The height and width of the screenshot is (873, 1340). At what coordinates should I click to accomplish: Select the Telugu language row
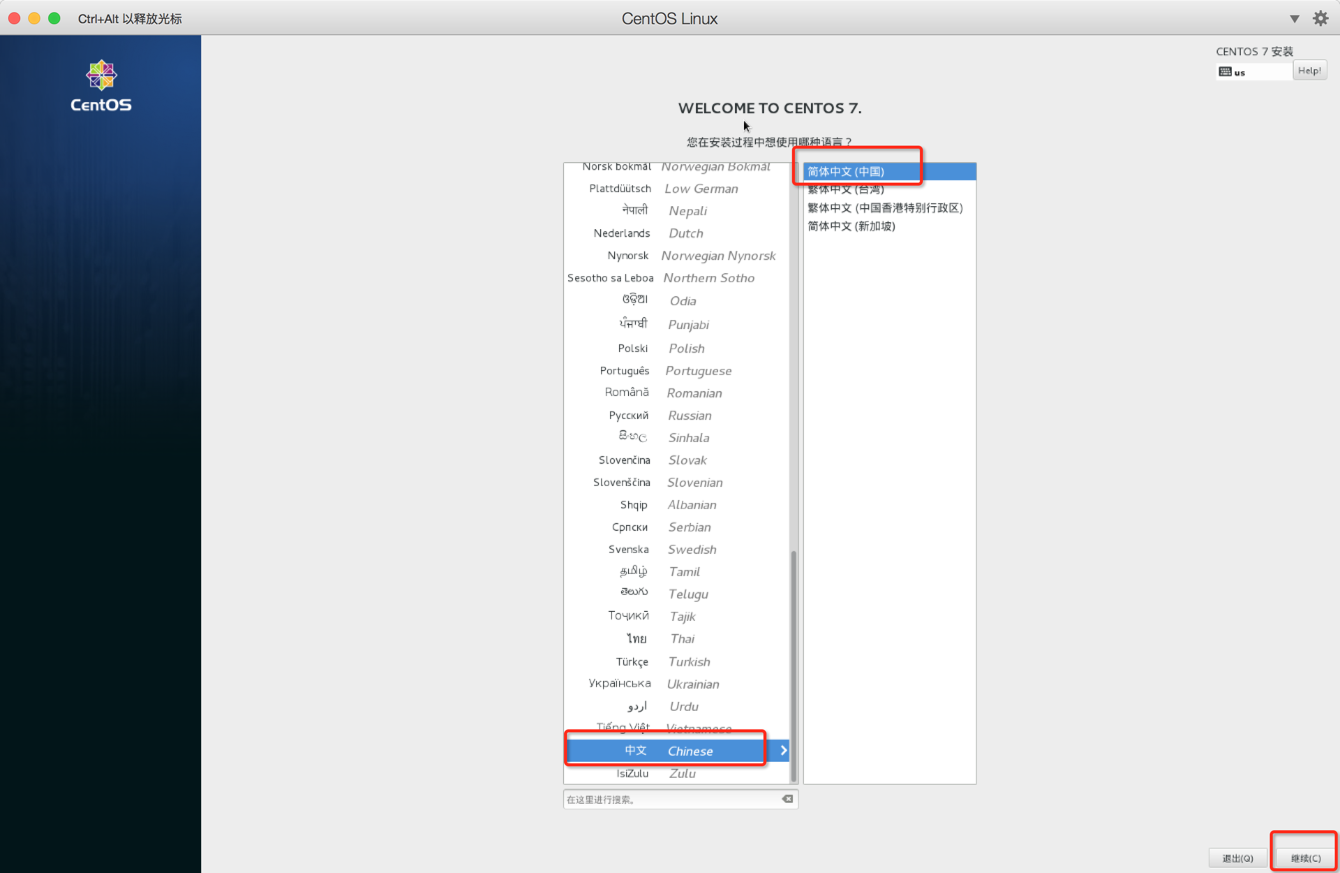click(x=676, y=594)
